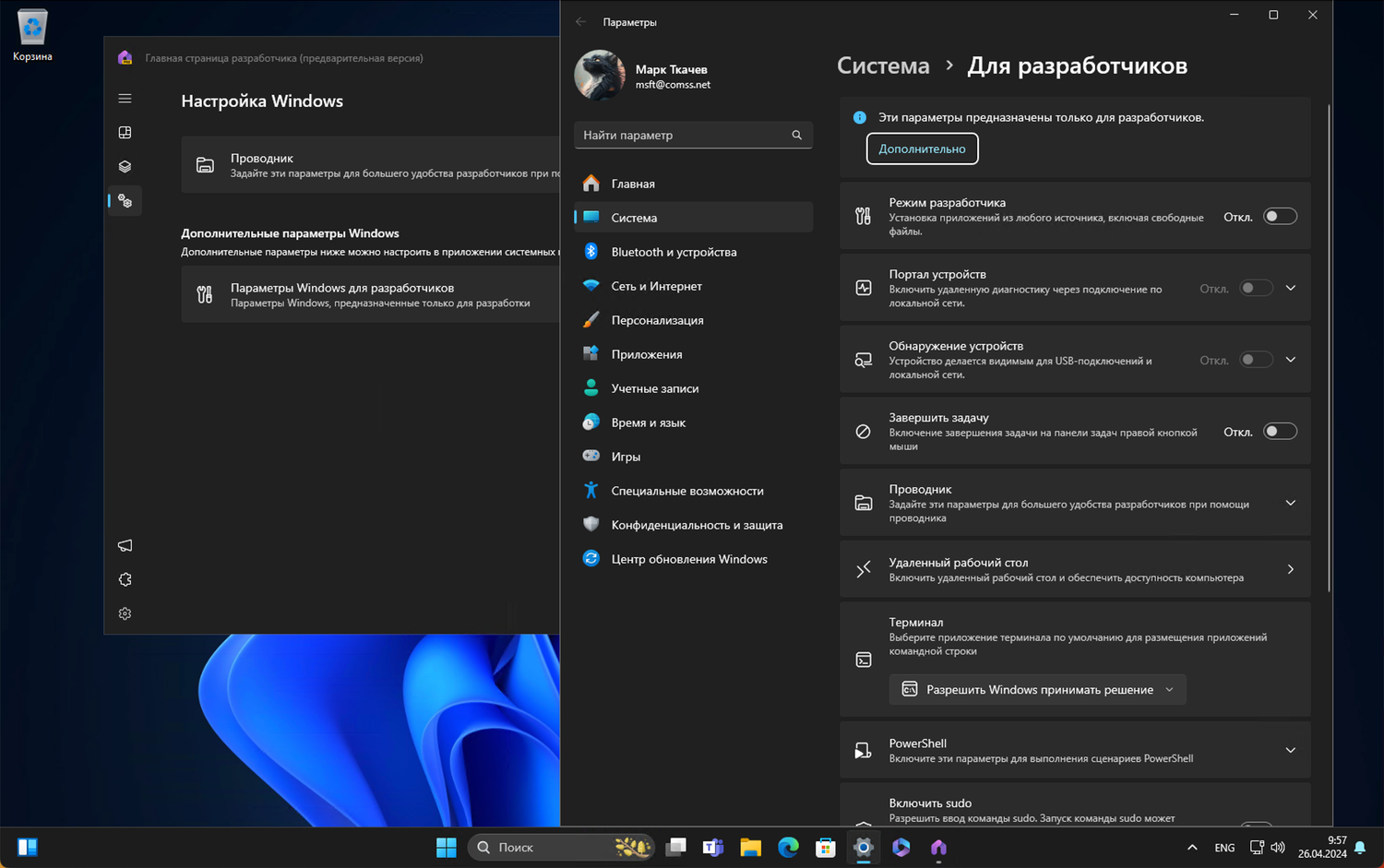Open Сеть и Интернет settings
Image resolution: width=1384 pixels, height=868 pixels.
coord(693,286)
